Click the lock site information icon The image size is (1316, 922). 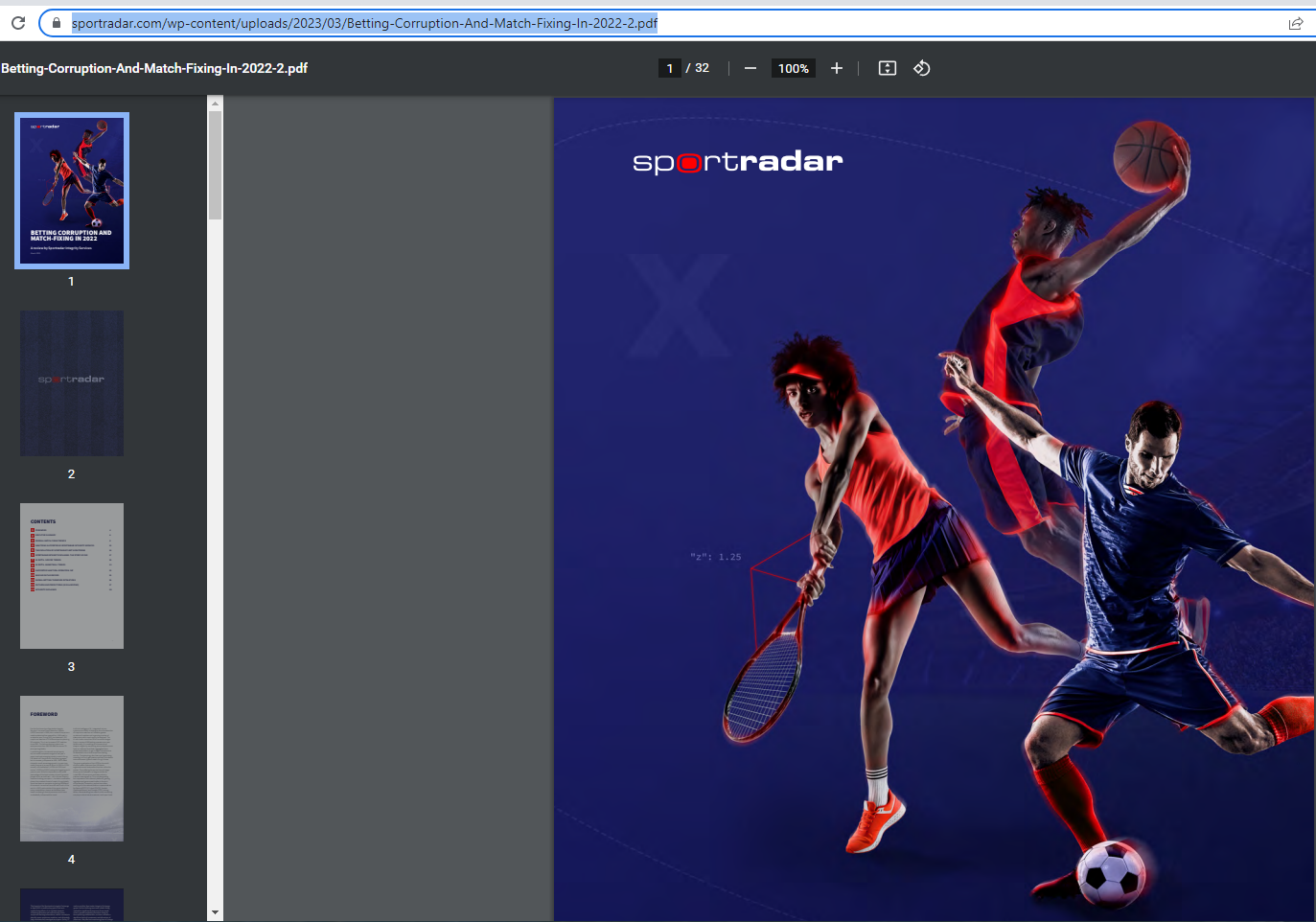pyautogui.click(x=57, y=23)
